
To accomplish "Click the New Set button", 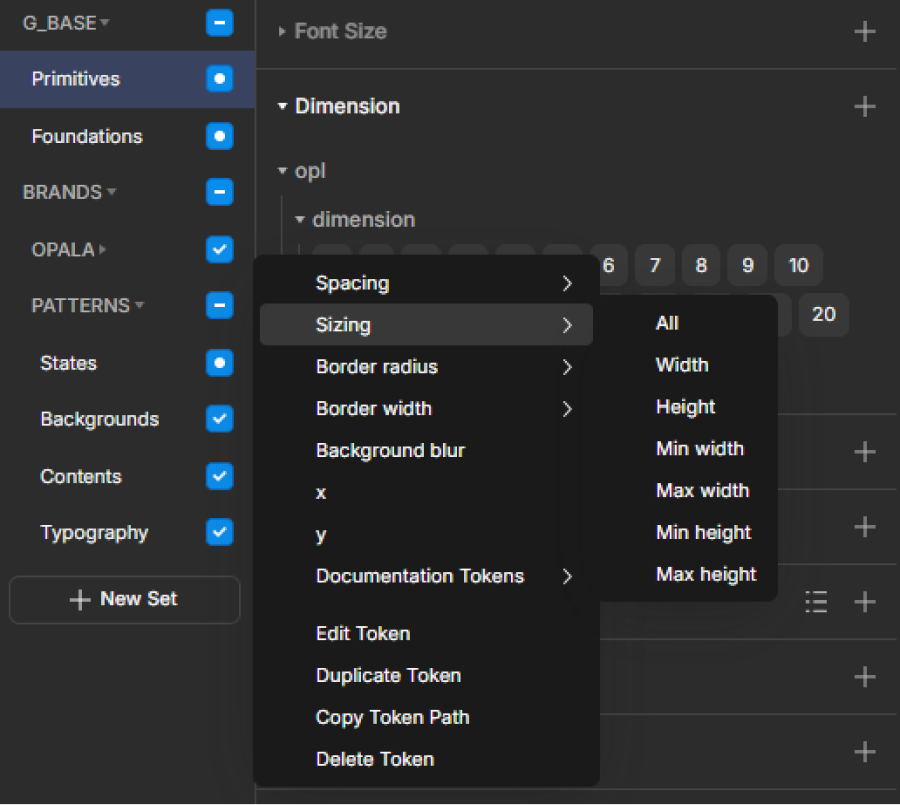I will click(x=124, y=600).
